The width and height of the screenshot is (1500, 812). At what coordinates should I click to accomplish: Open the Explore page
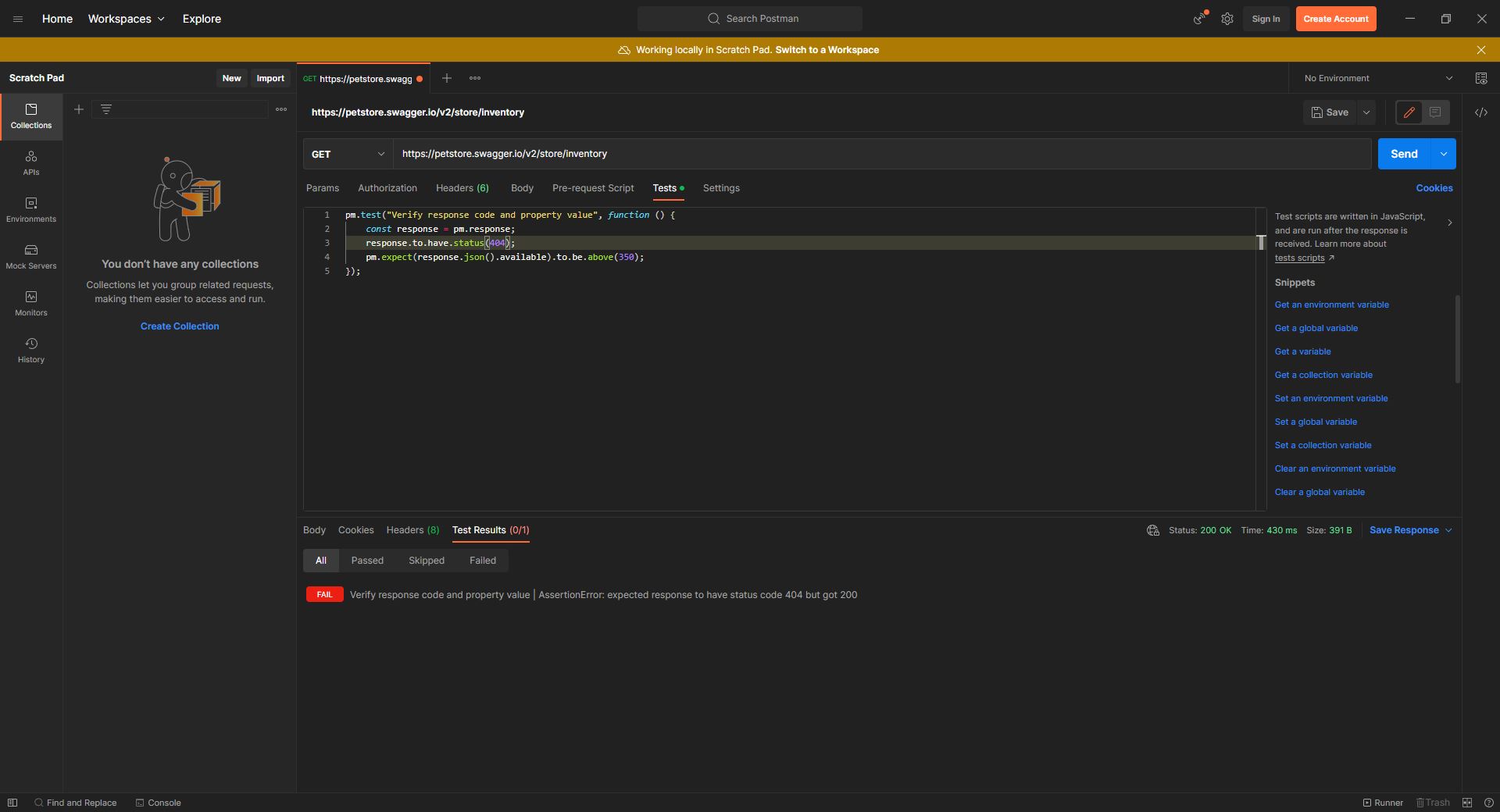coord(202,19)
